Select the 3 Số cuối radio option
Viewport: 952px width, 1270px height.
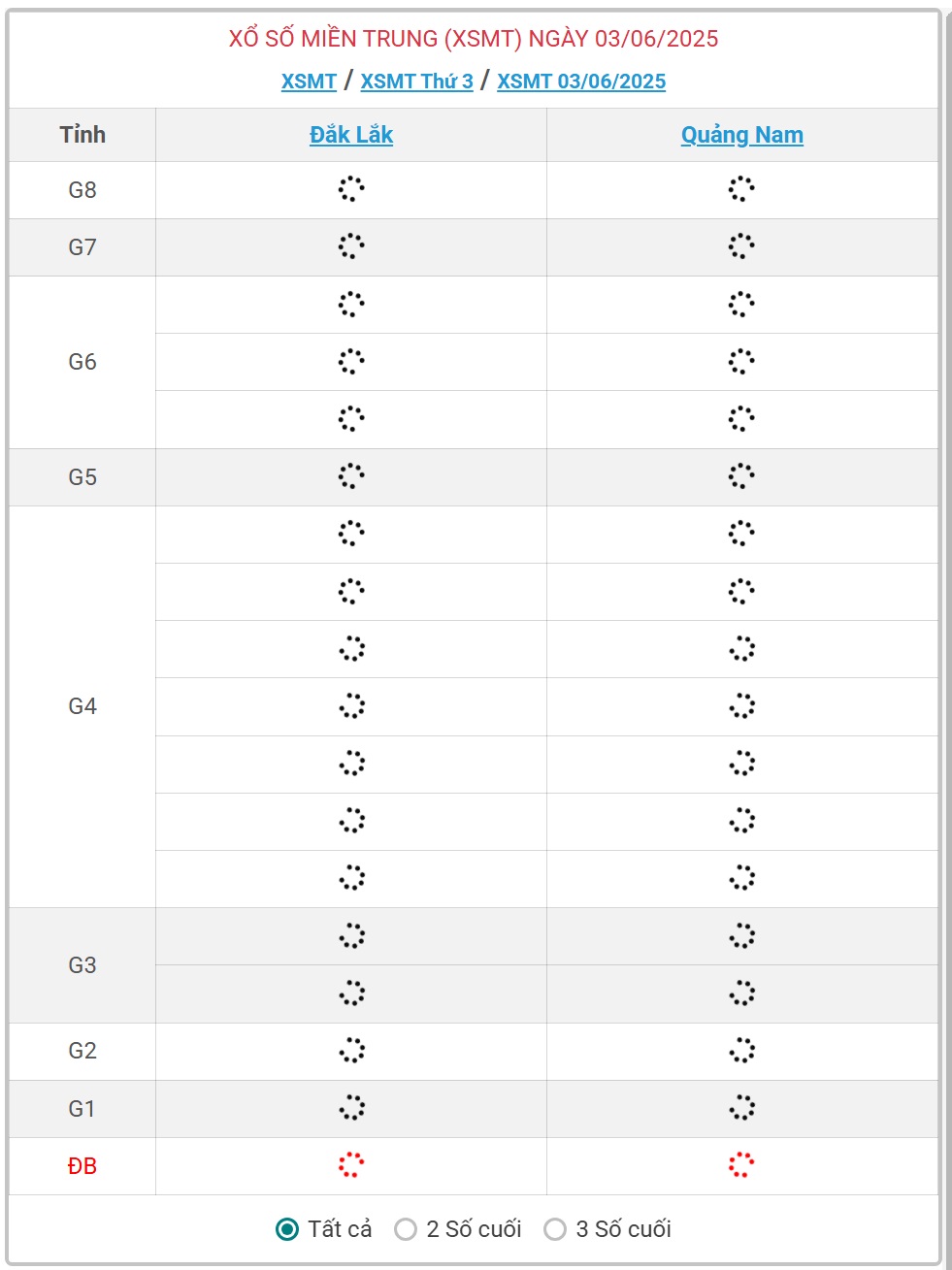555,1229
